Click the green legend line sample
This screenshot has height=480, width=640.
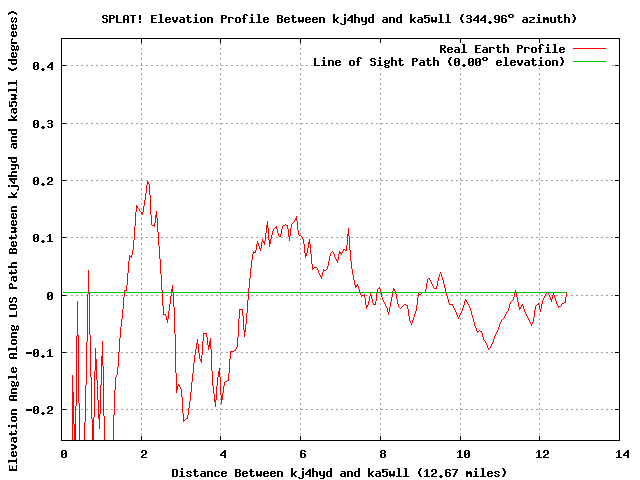click(x=589, y=62)
